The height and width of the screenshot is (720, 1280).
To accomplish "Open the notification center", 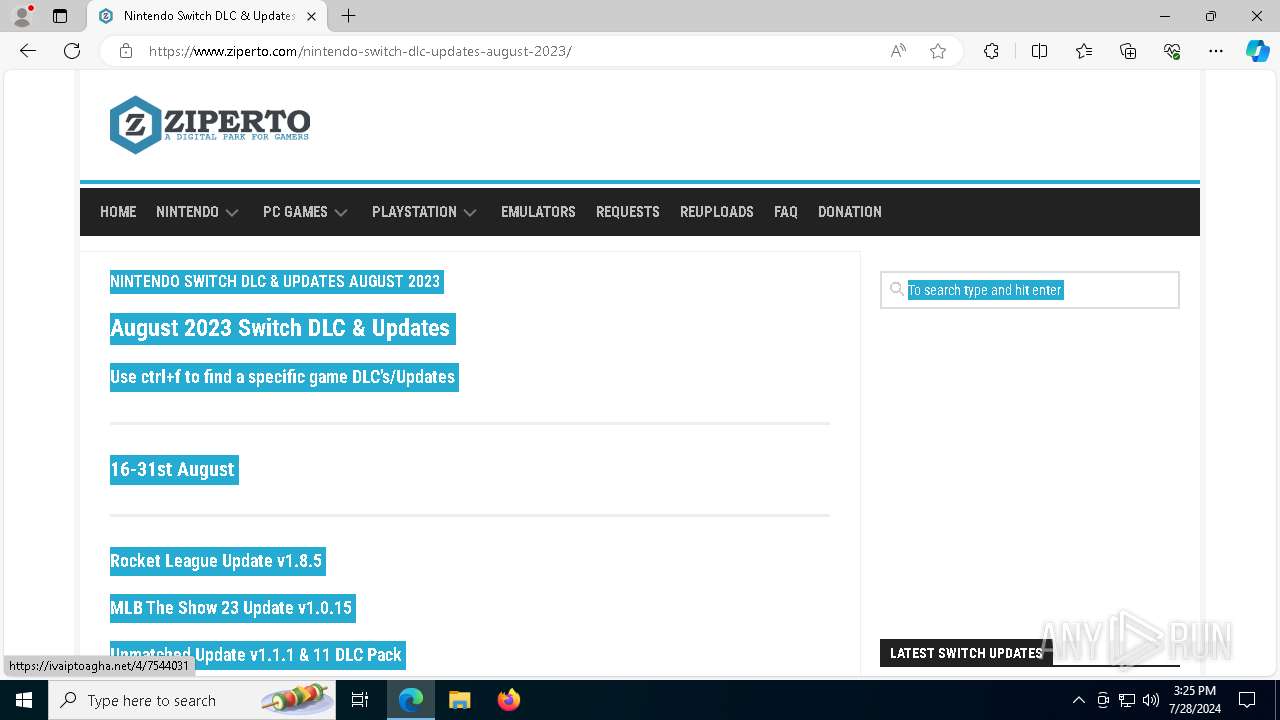I will [1247, 700].
